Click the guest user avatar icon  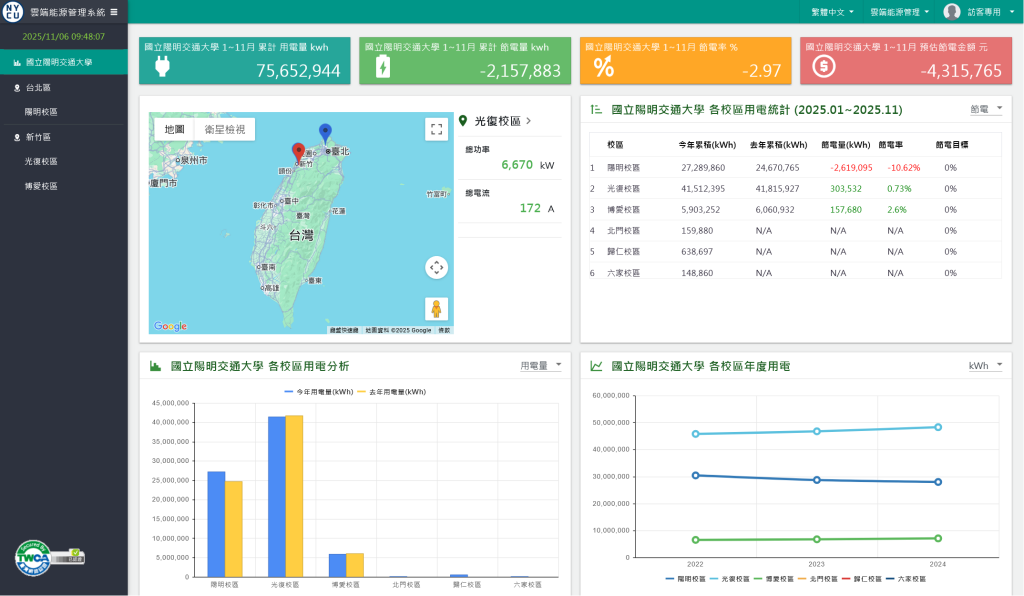(952, 12)
